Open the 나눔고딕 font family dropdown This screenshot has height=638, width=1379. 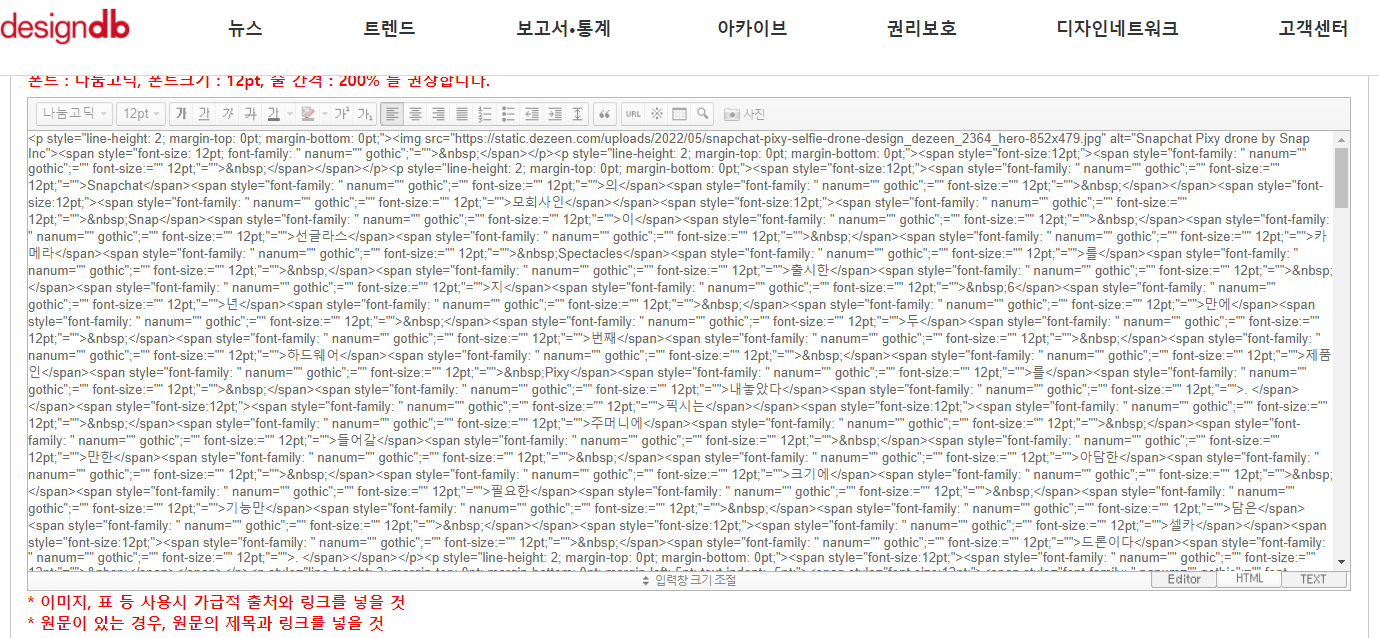75,114
